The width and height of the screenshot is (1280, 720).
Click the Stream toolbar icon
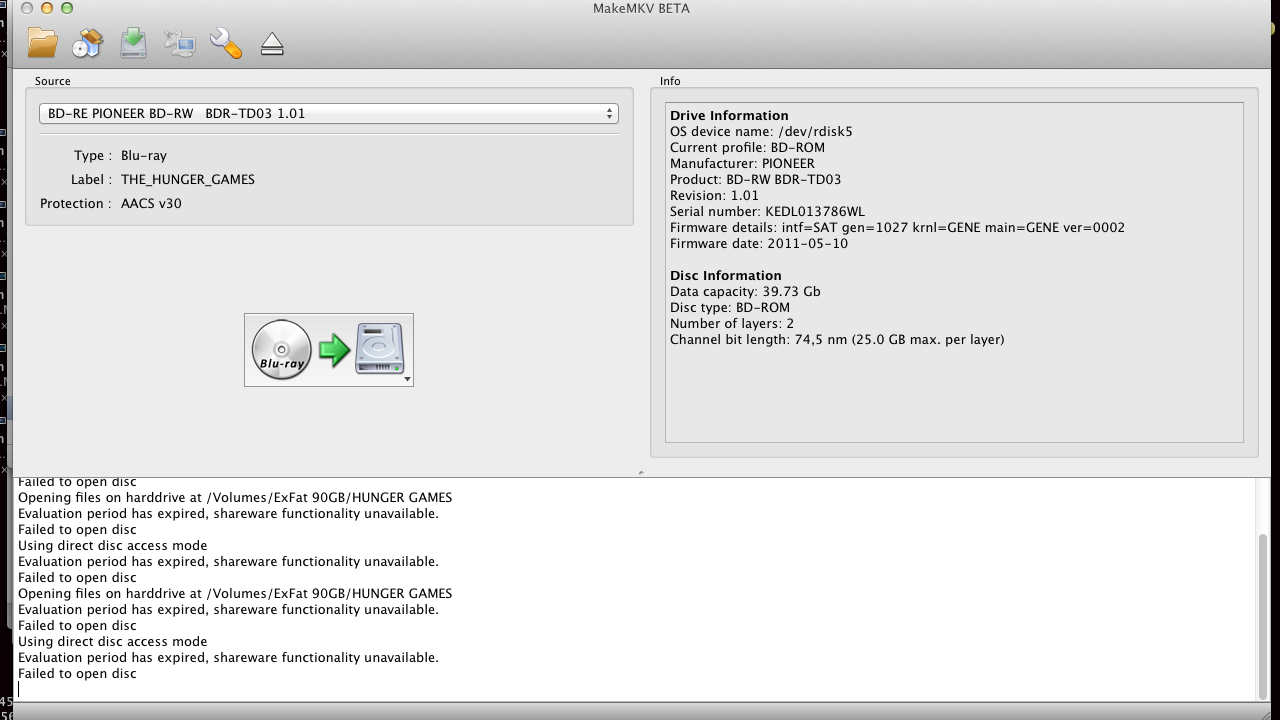[x=180, y=43]
